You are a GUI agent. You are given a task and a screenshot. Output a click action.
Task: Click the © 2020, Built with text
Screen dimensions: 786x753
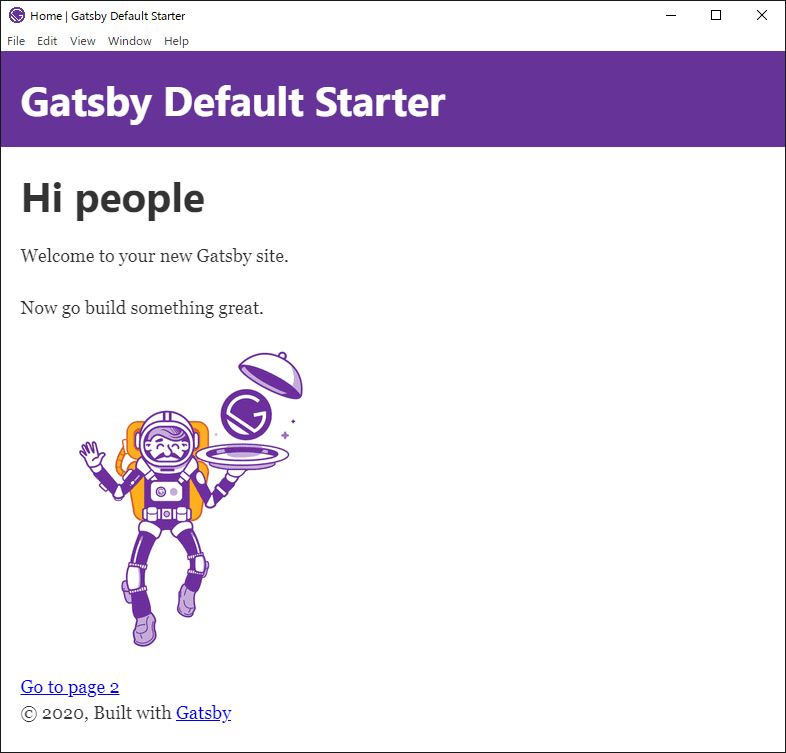[x=96, y=713]
